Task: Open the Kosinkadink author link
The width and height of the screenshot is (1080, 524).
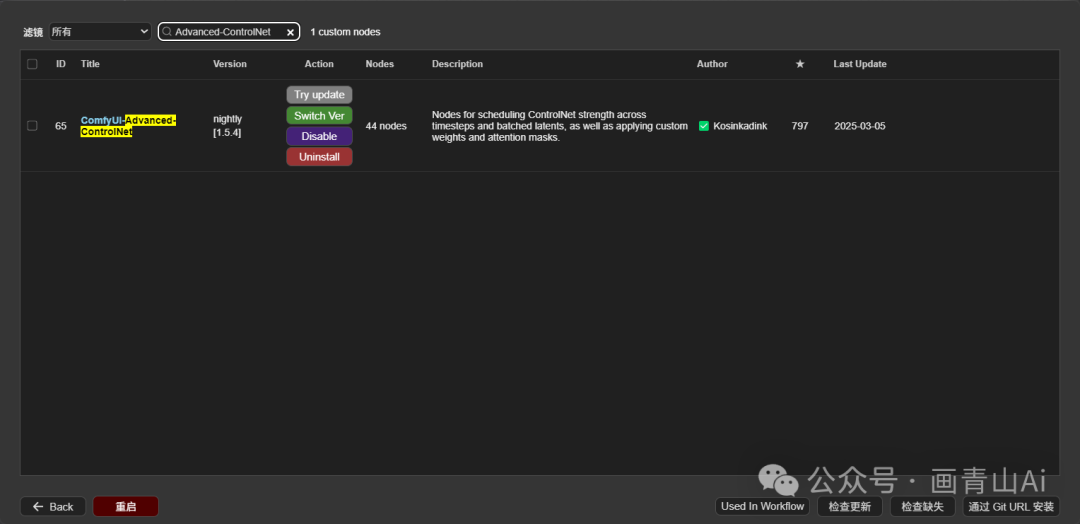Action: coord(740,126)
